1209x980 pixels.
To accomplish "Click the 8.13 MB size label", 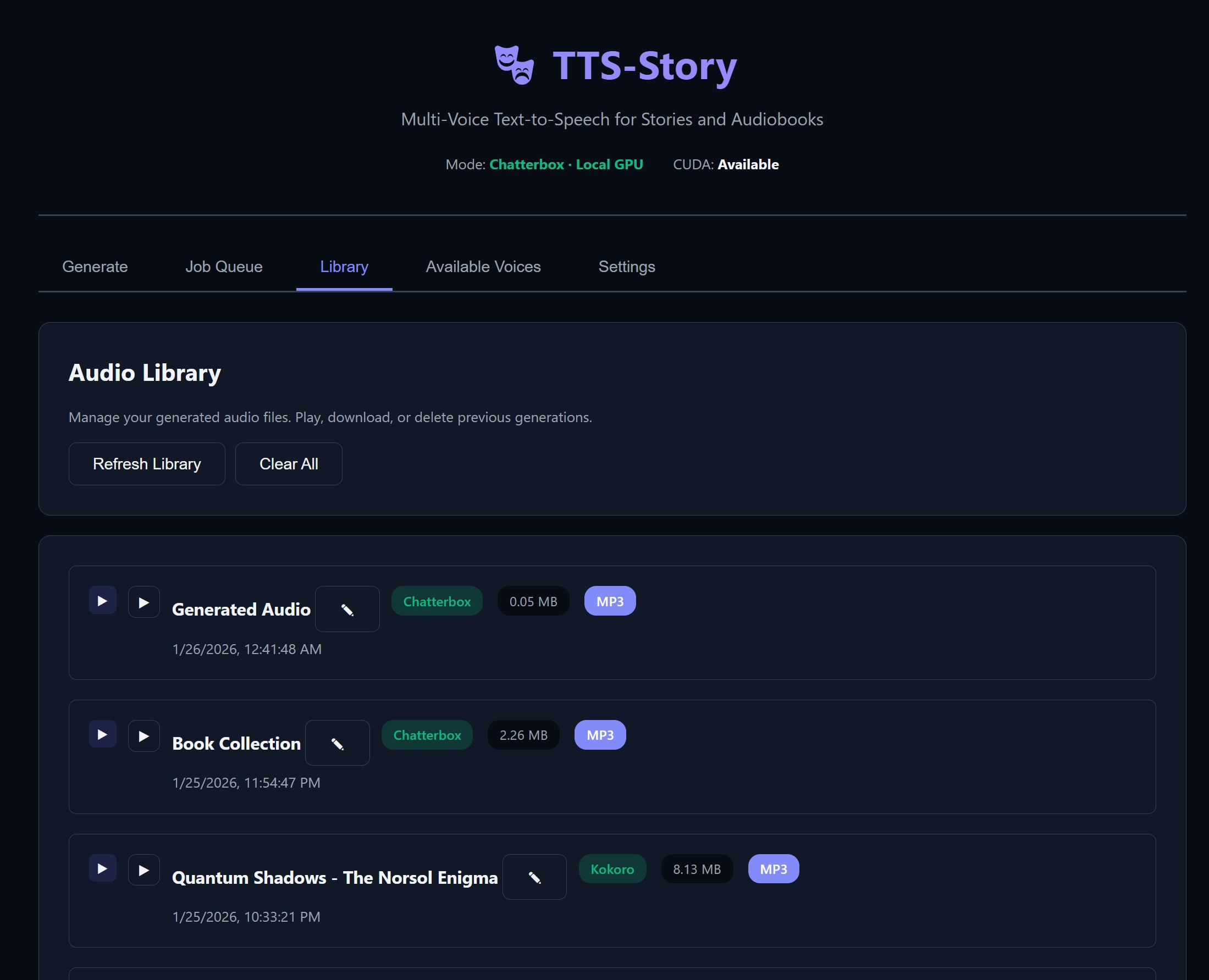I will click(697, 870).
